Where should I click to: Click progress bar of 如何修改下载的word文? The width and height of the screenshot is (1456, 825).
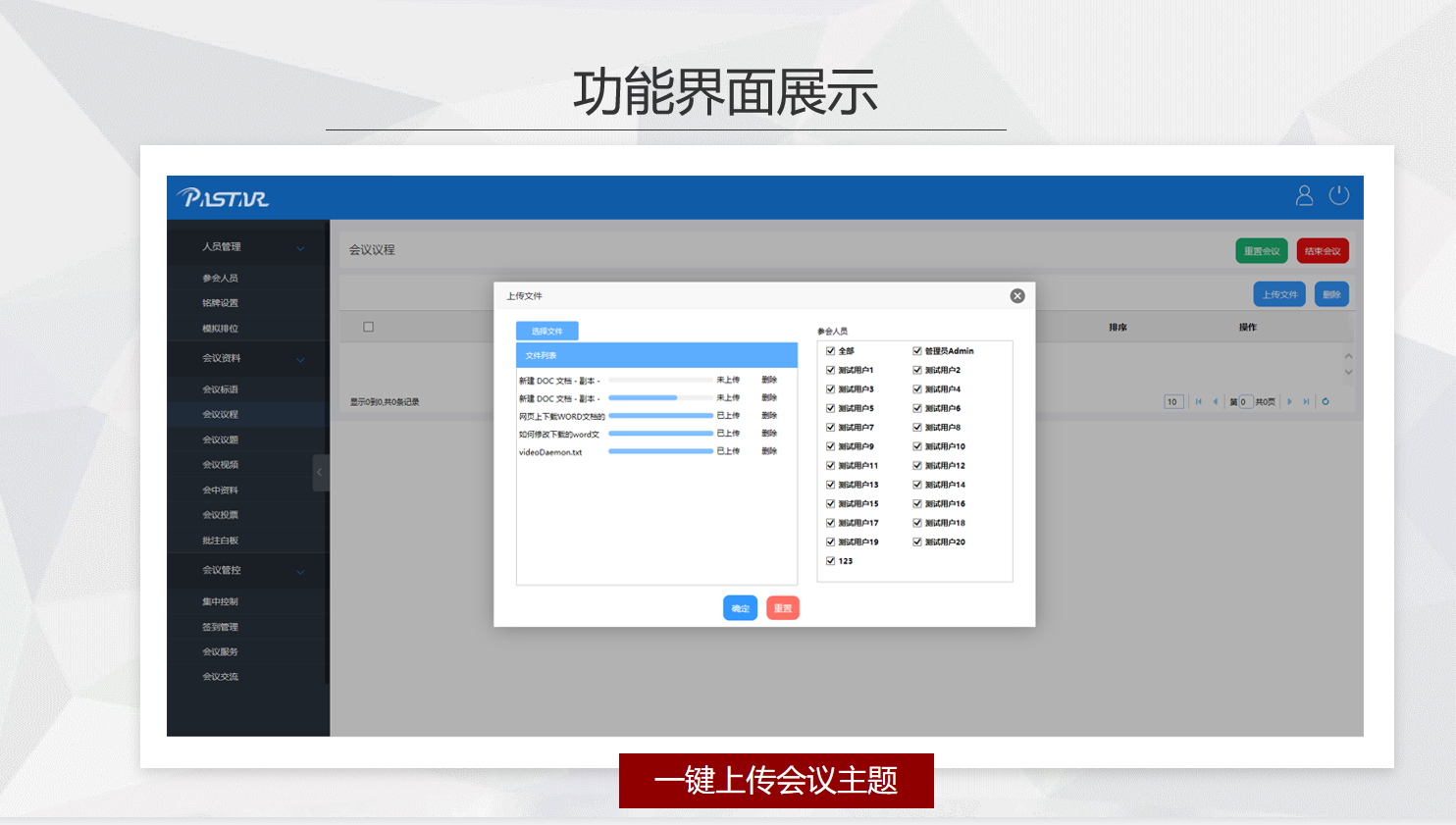pyautogui.click(x=660, y=434)
